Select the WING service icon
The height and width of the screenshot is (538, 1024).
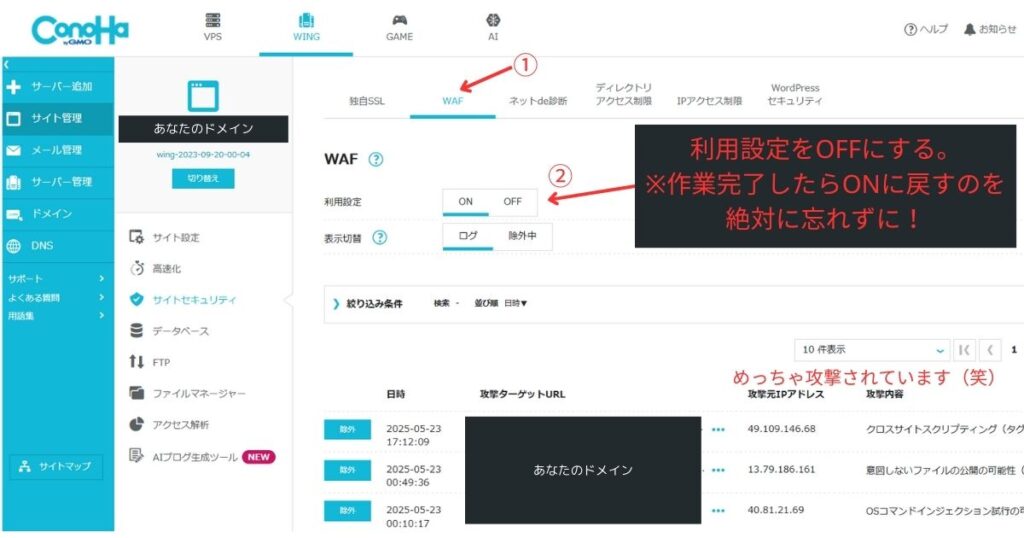click(306, 20)
